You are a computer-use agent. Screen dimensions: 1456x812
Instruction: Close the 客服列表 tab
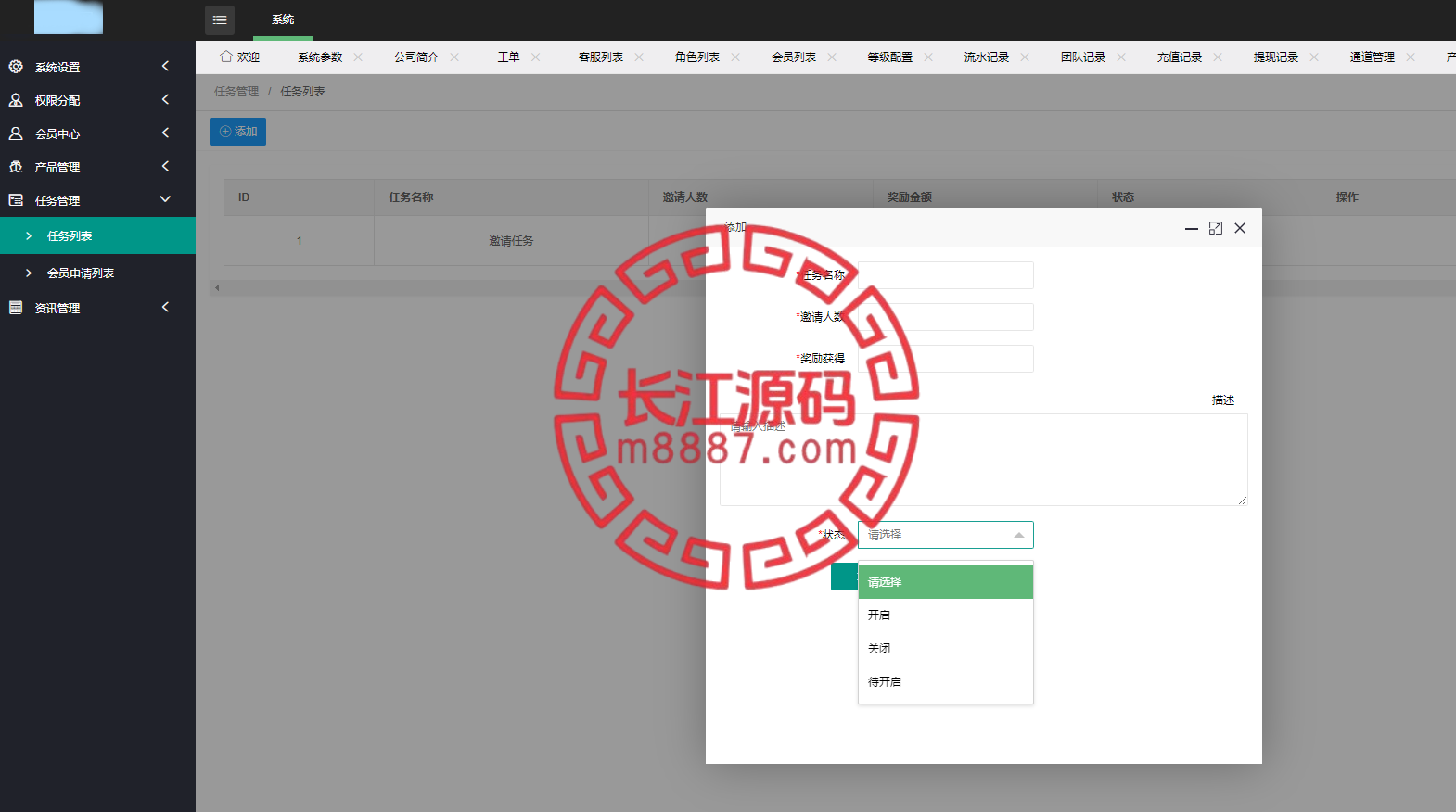[639, 57]
